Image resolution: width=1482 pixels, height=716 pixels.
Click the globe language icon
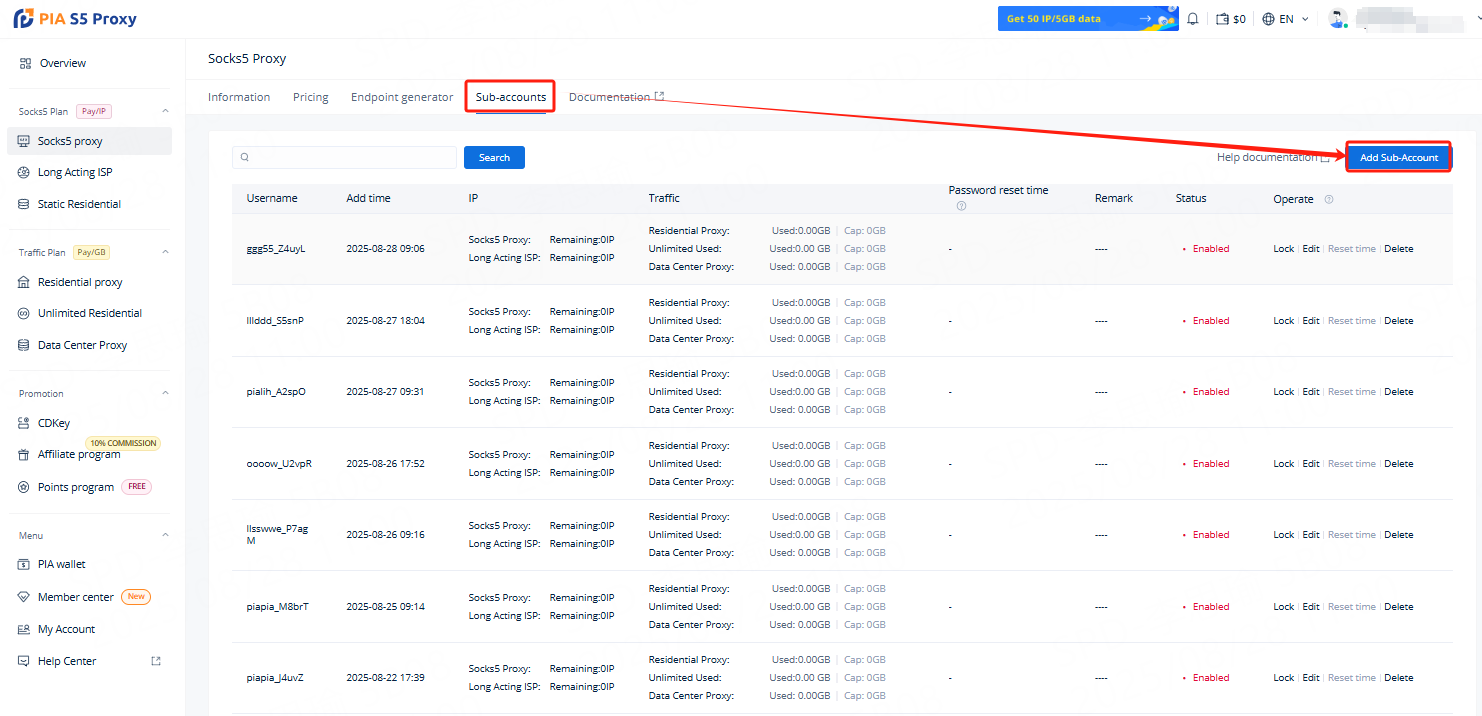[x=1268, y=19]
